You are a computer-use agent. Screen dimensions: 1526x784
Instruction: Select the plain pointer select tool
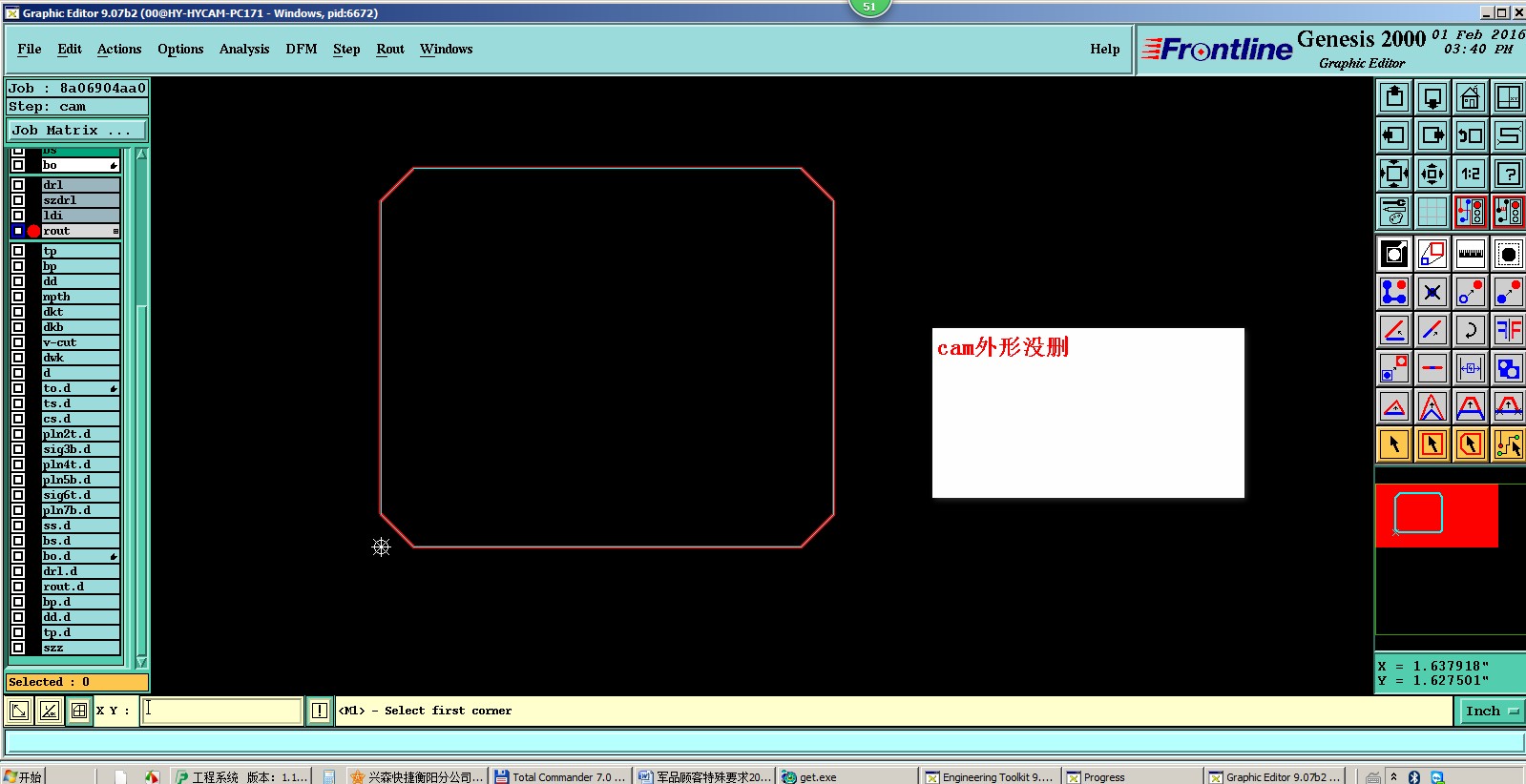pos(1394,444)
